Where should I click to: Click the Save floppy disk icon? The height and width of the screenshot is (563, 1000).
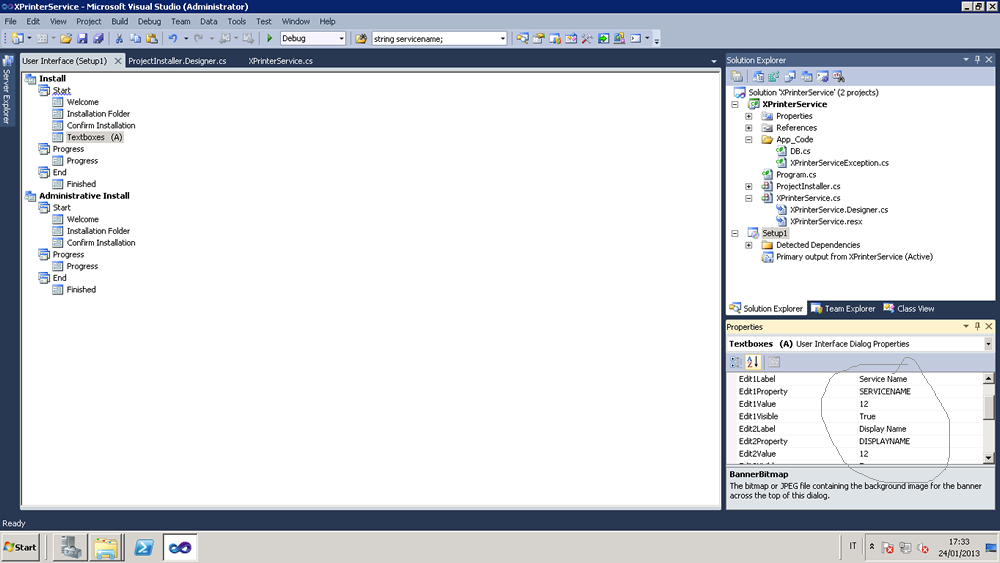[82, 38]
